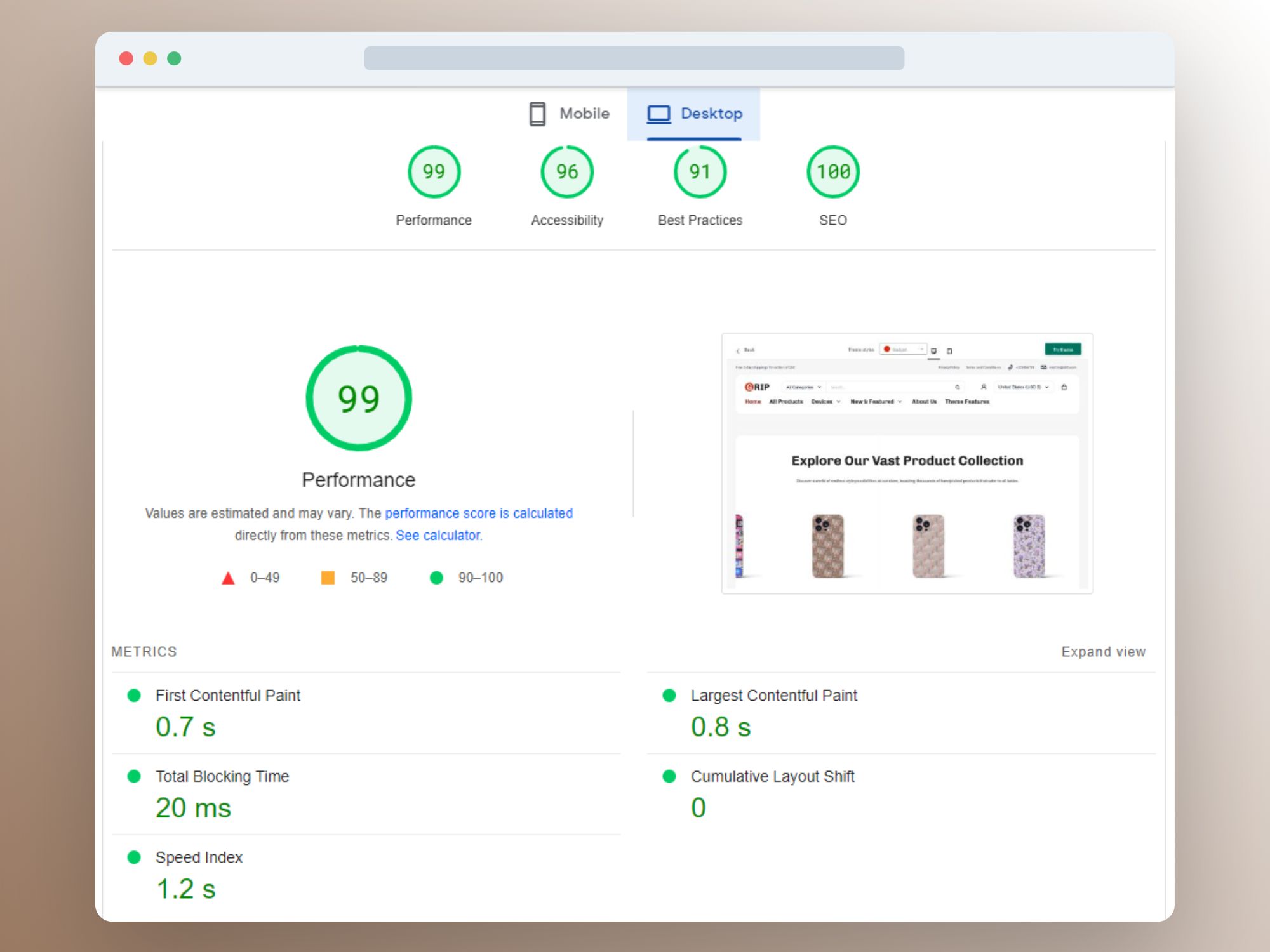1270x952 pixels.
Task: Click the 0.8 s LCP value
Action: (x=721, y=727)
